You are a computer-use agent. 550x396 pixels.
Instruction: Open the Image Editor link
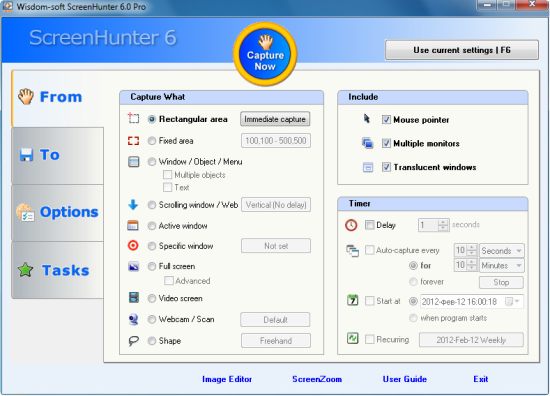pyautogui.click(x=227, y=379)
